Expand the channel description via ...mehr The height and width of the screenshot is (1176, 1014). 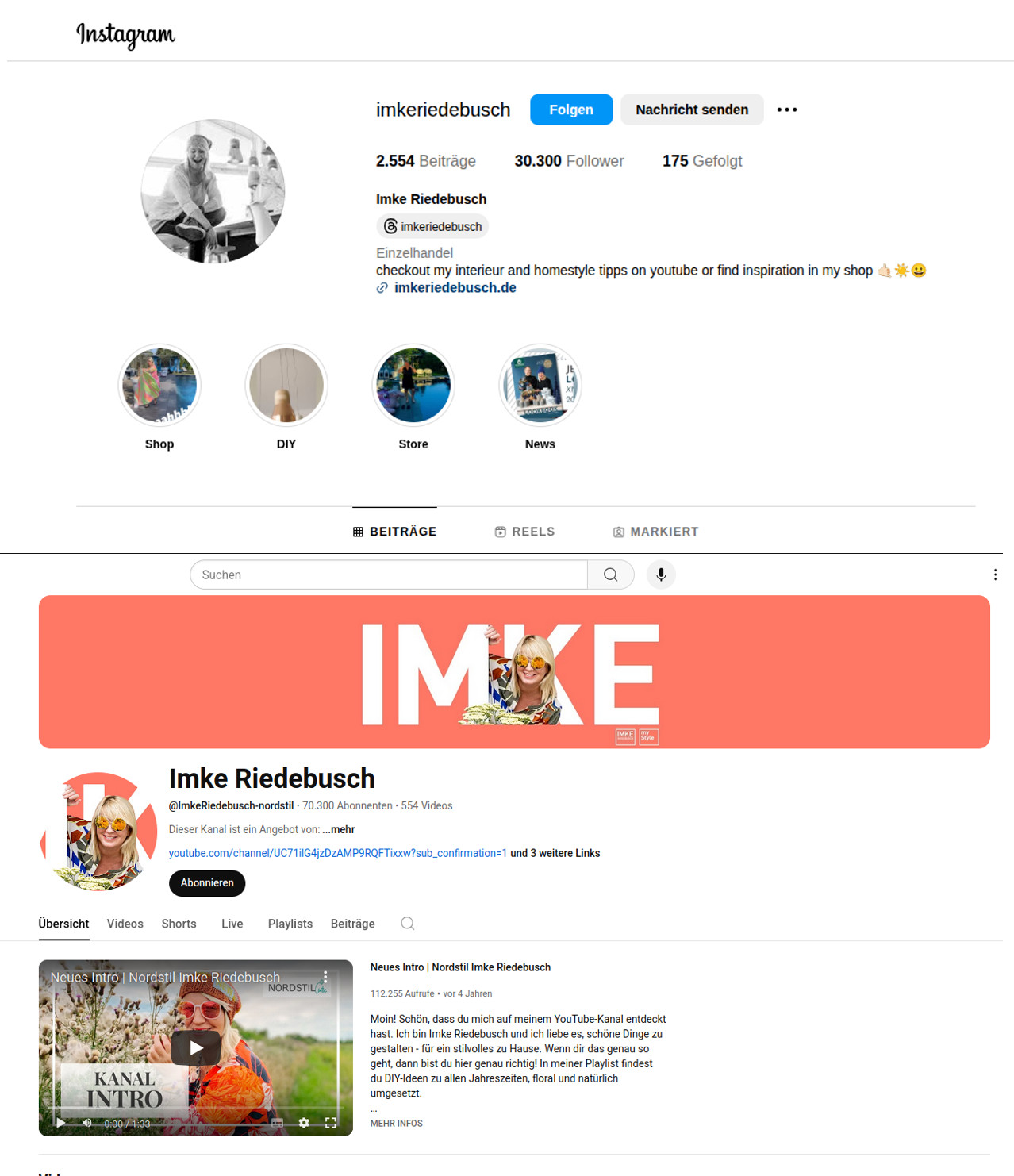point(339,829)
